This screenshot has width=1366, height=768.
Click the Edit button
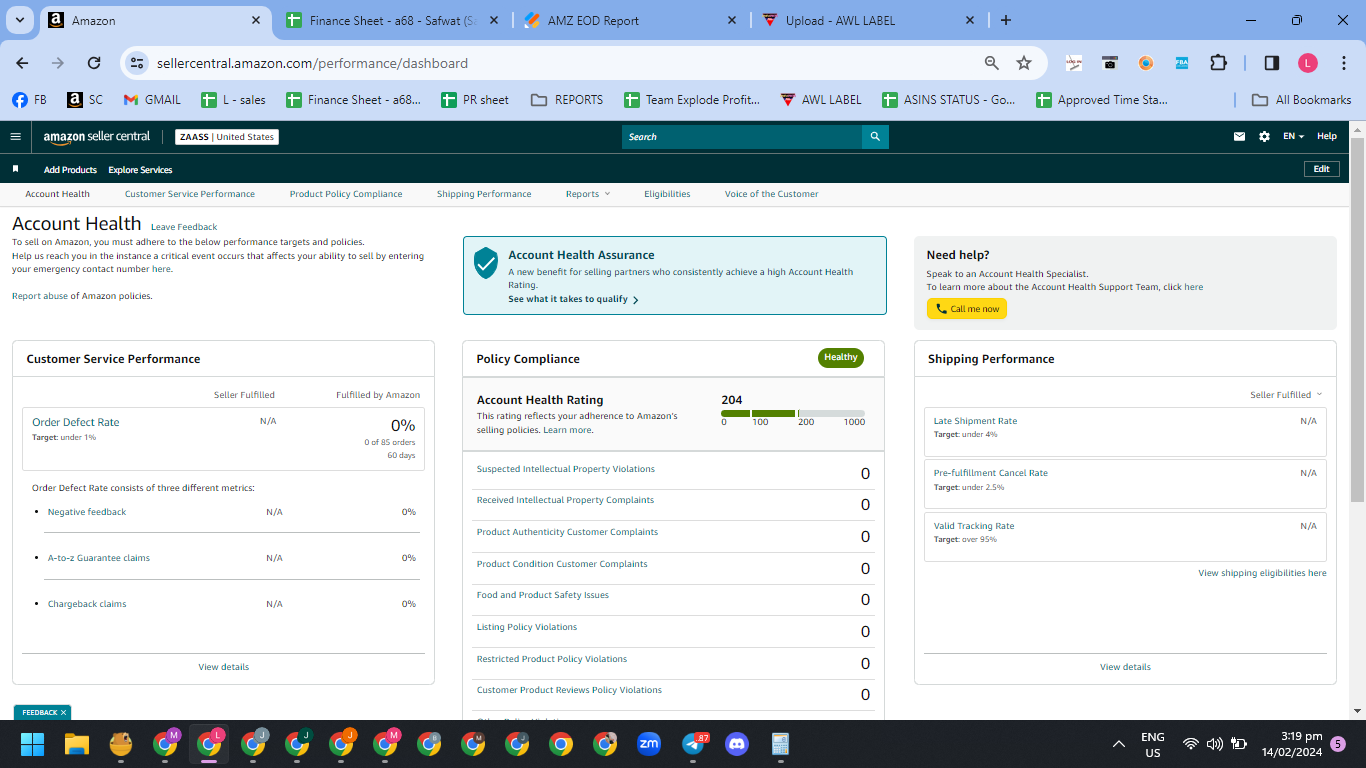pos(1321,169)
